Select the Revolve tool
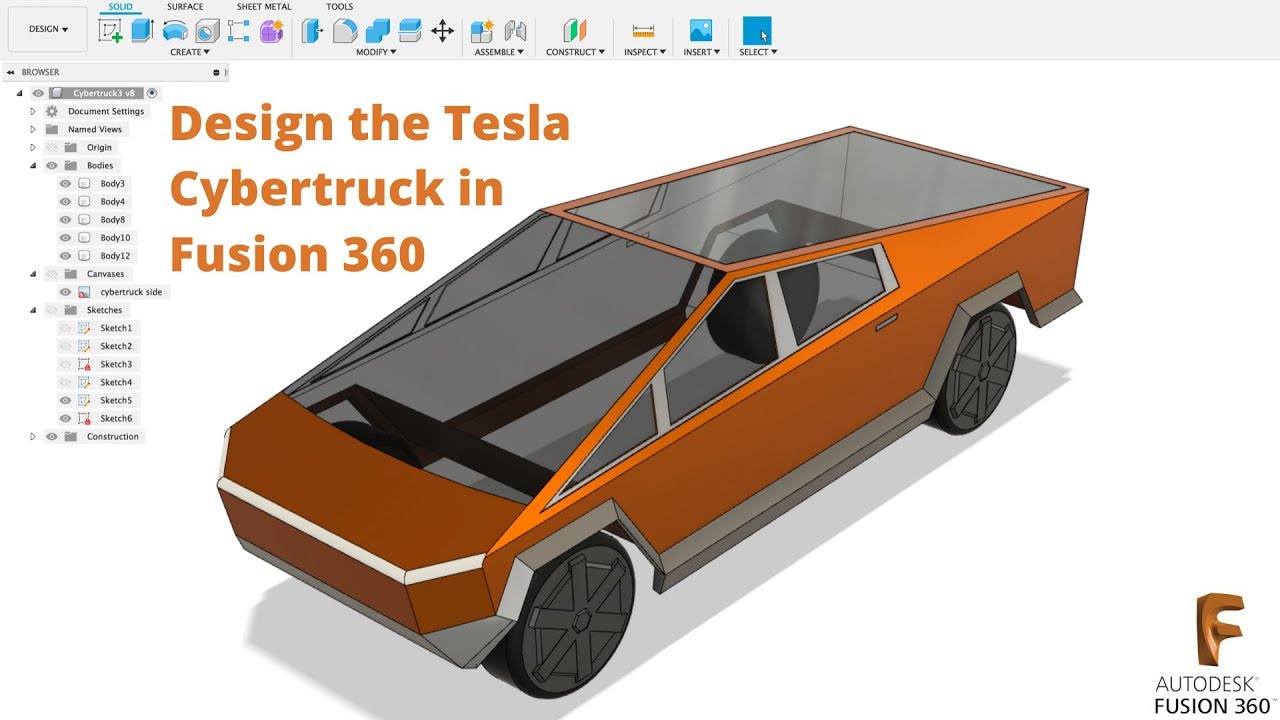 (176, 31)
